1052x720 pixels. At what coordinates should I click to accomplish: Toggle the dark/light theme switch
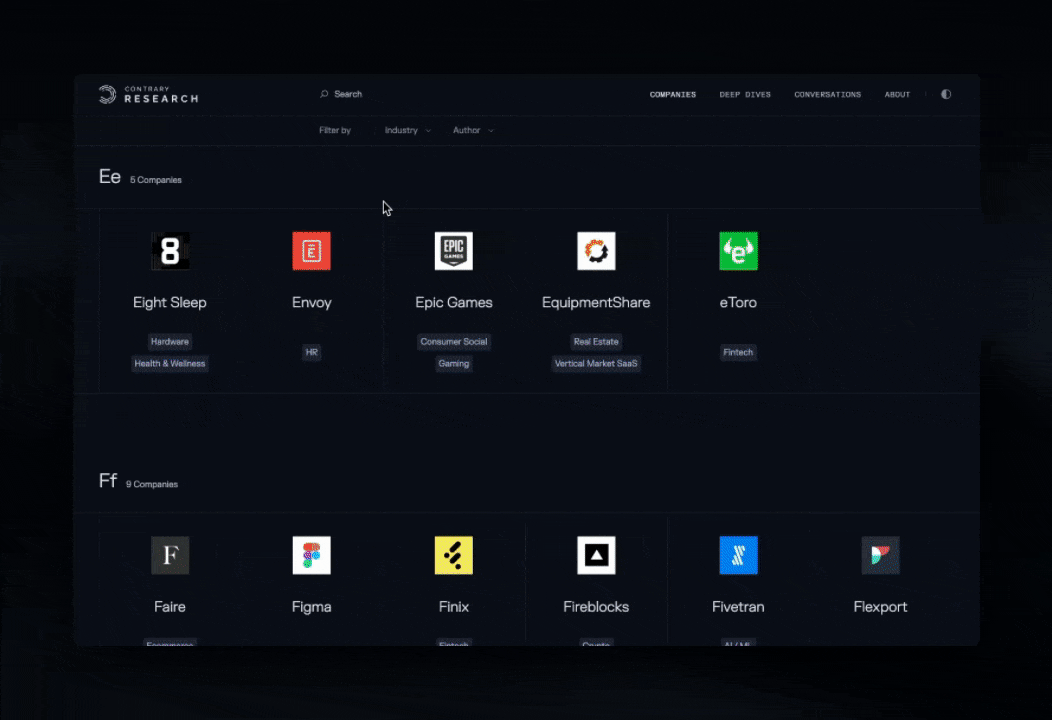click(x=946, y=95)
